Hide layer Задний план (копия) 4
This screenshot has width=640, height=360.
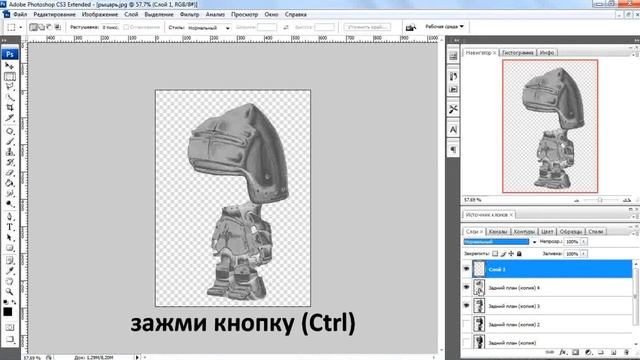(466, 287)
